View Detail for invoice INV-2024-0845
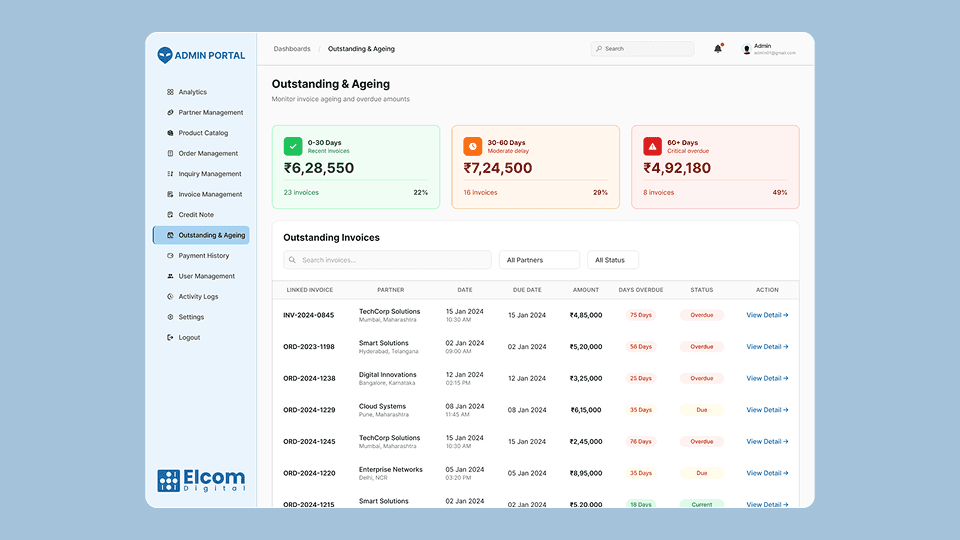960x540 pixels. (x=767, y=315)
